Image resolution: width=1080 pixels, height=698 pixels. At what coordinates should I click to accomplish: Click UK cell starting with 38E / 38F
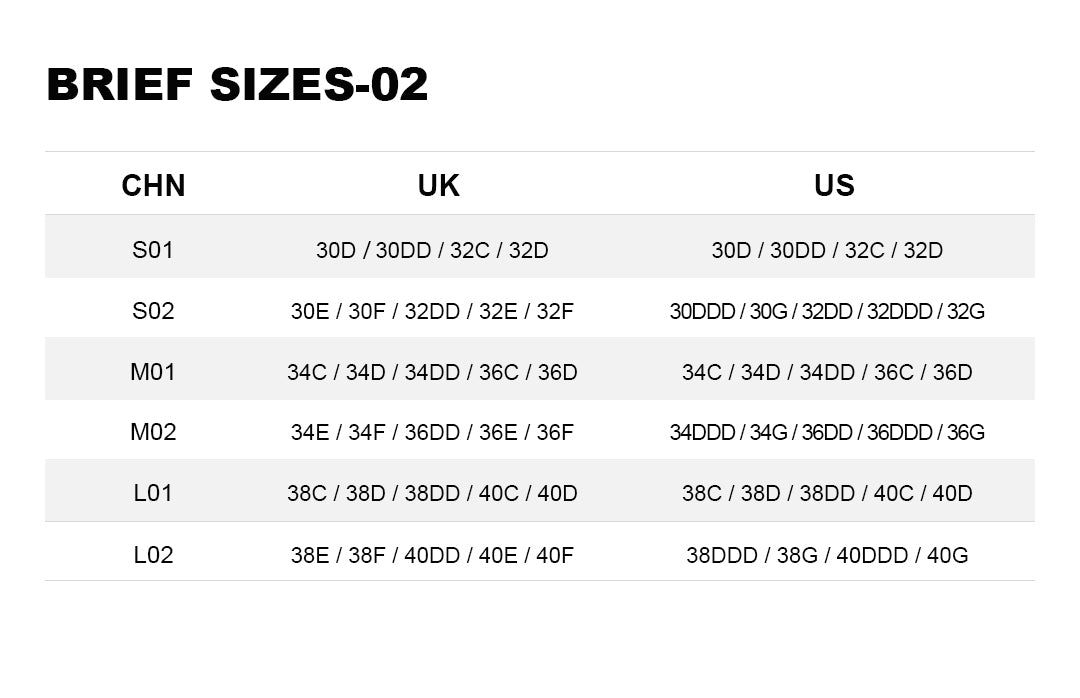coord(432,555)
